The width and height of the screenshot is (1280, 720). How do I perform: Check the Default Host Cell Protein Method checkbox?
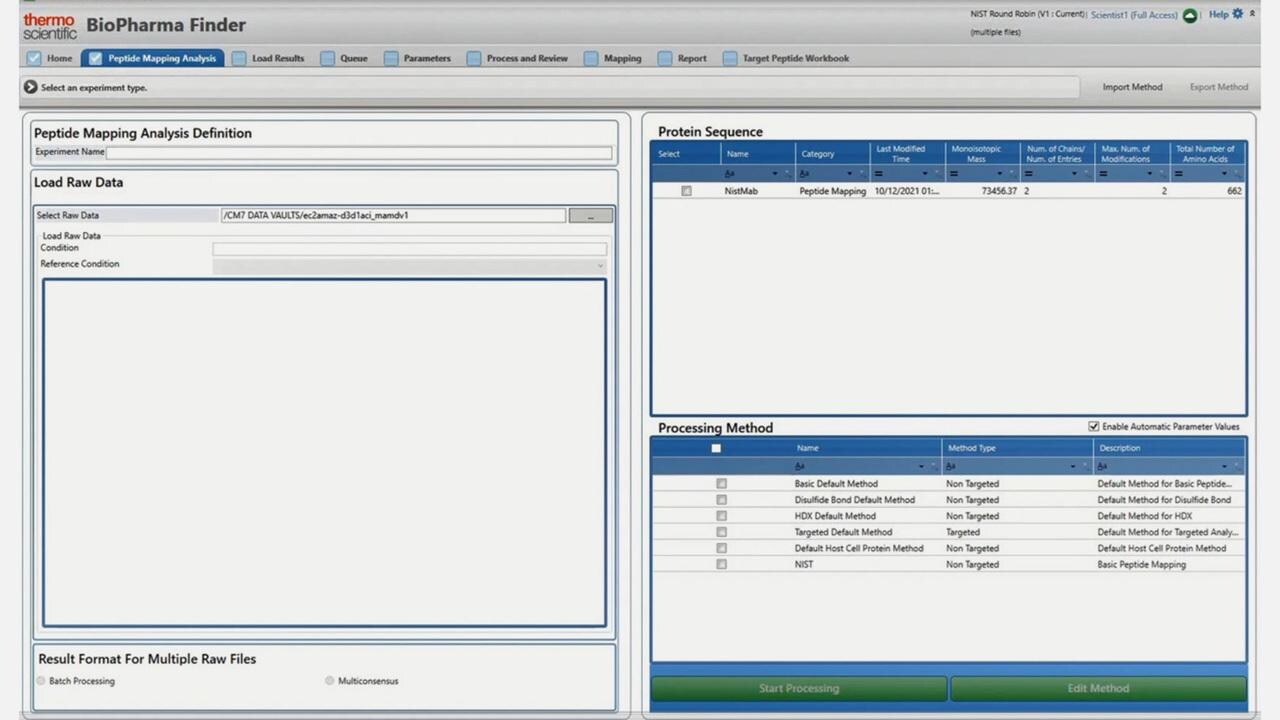click(x=721, y=548)
